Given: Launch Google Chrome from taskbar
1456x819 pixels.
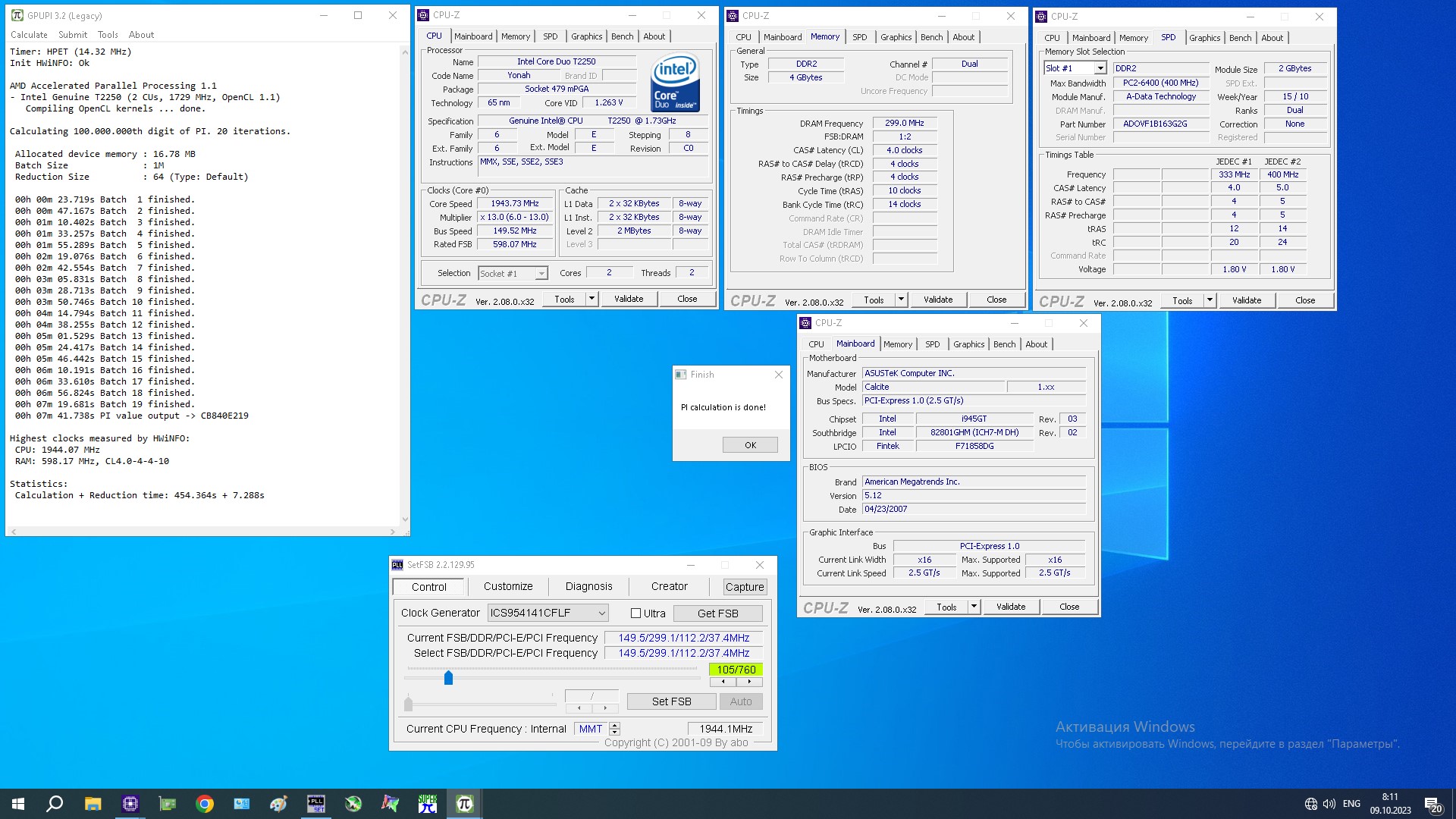Looking at the screenshot, I should [204, 804].
